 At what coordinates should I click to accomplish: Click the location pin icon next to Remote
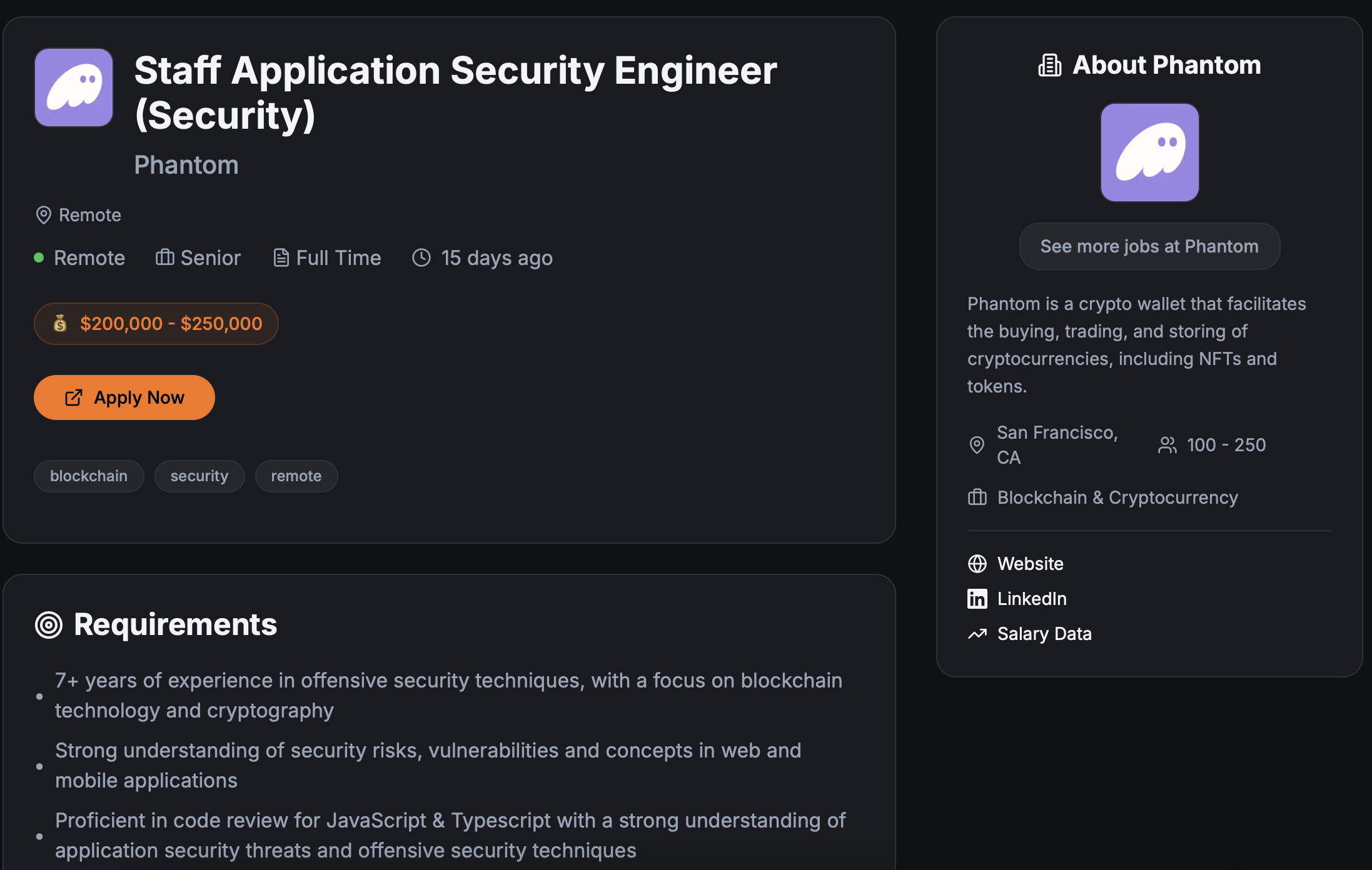coord(43,215)
